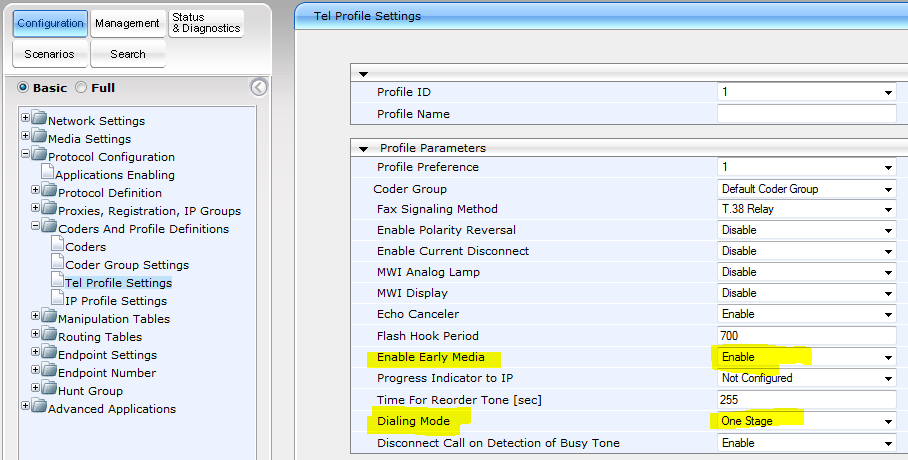This screenshot has width=908, height=460.
Task: Open the Enable Early Media dropdown
Action: click(x=807, y=357)
